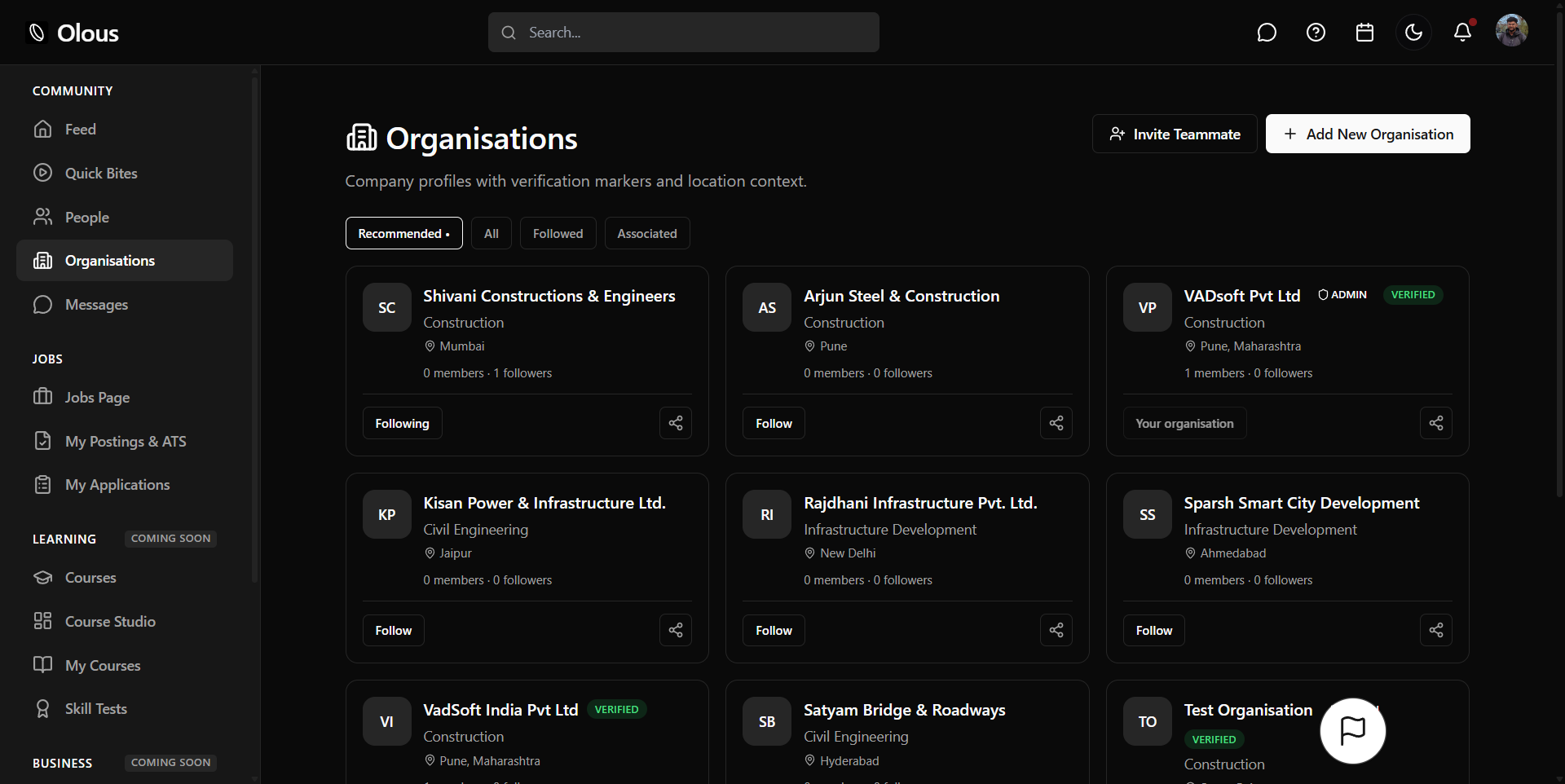This screenshot has width=1565, height=784.
Task: Open Shivani Constructions & Engineers title
Action: click(549, 296)
